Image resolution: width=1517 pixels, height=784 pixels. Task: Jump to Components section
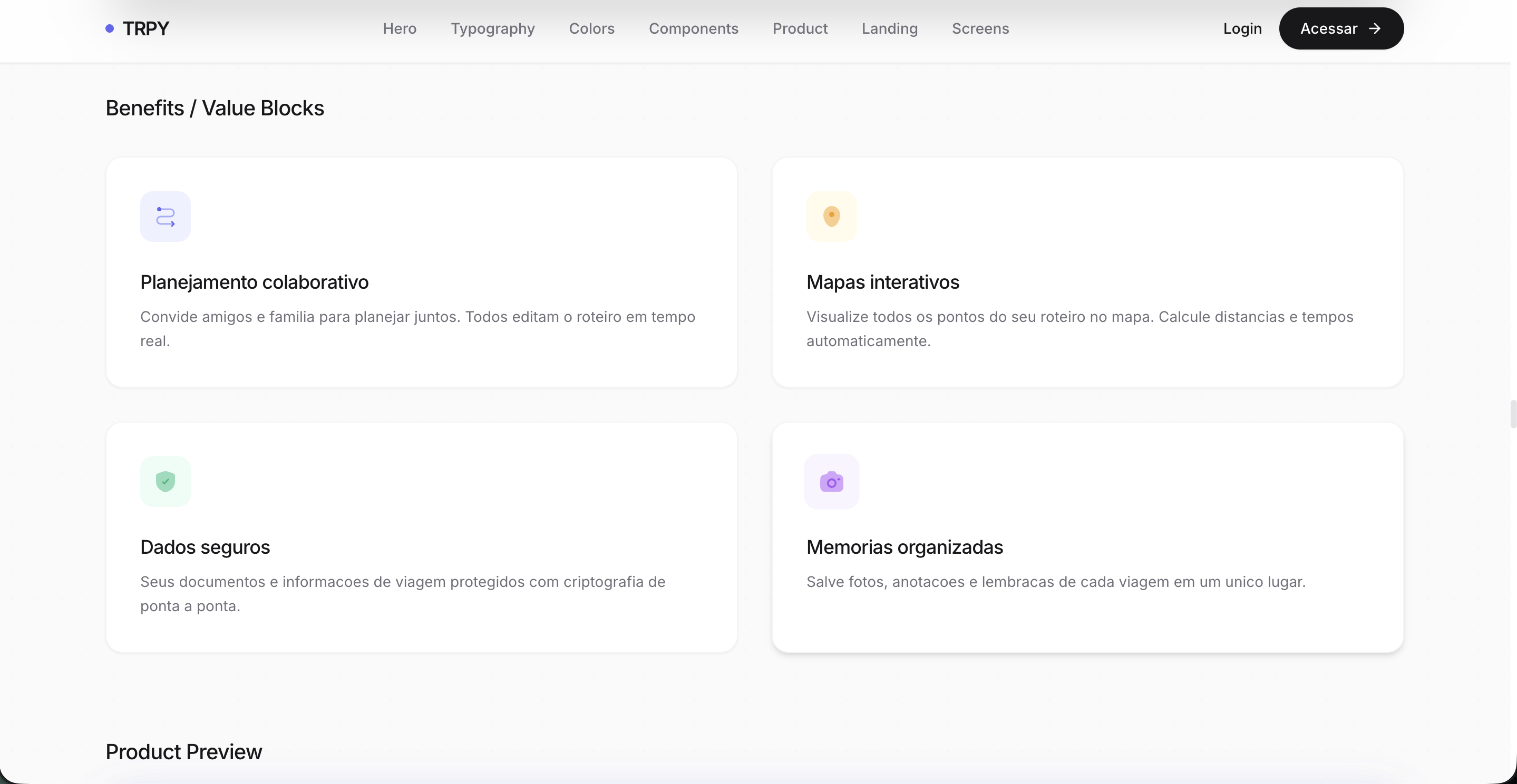694,28
